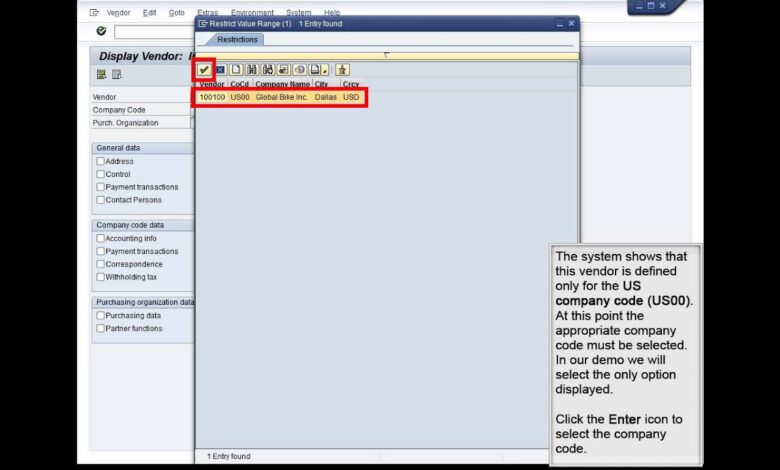Tick the Accounting info checkbox
The image size is (780, 470).
click(100, 238)
